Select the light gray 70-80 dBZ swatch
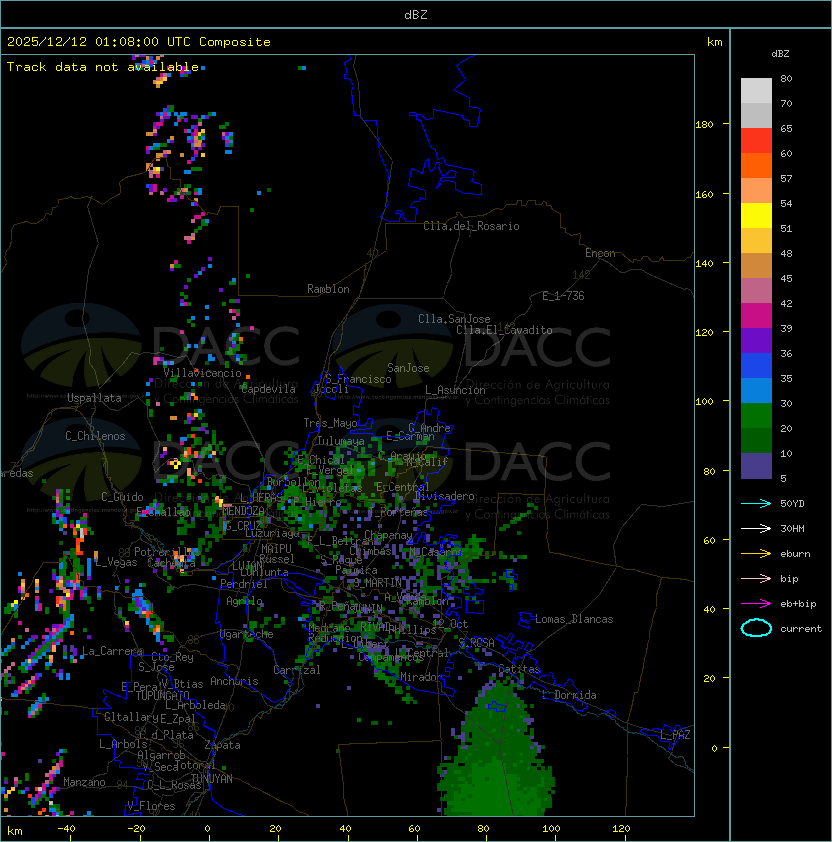 click(756, 90)
